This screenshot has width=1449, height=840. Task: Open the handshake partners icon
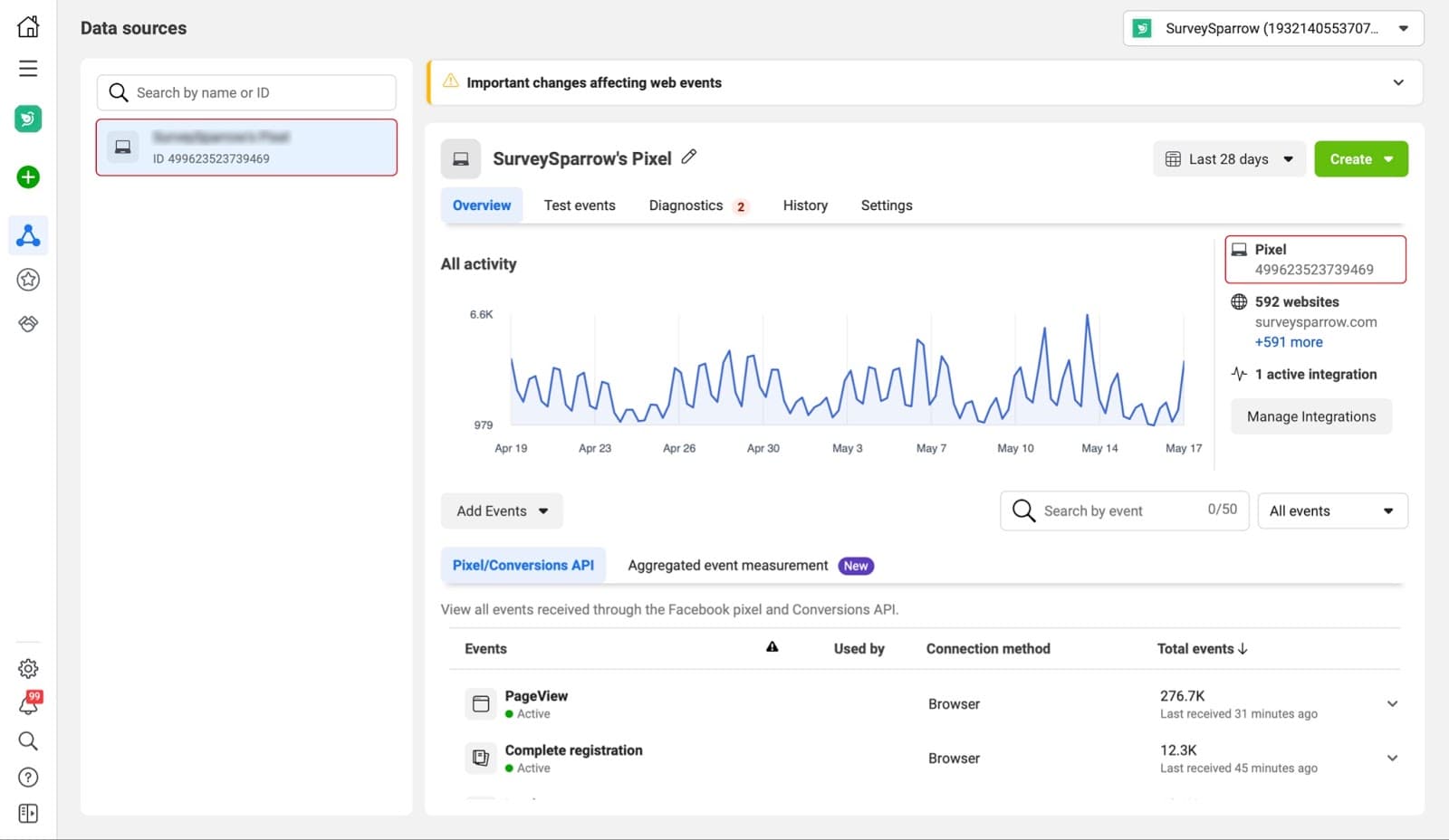pyautogui.click(x=28, y=323)
